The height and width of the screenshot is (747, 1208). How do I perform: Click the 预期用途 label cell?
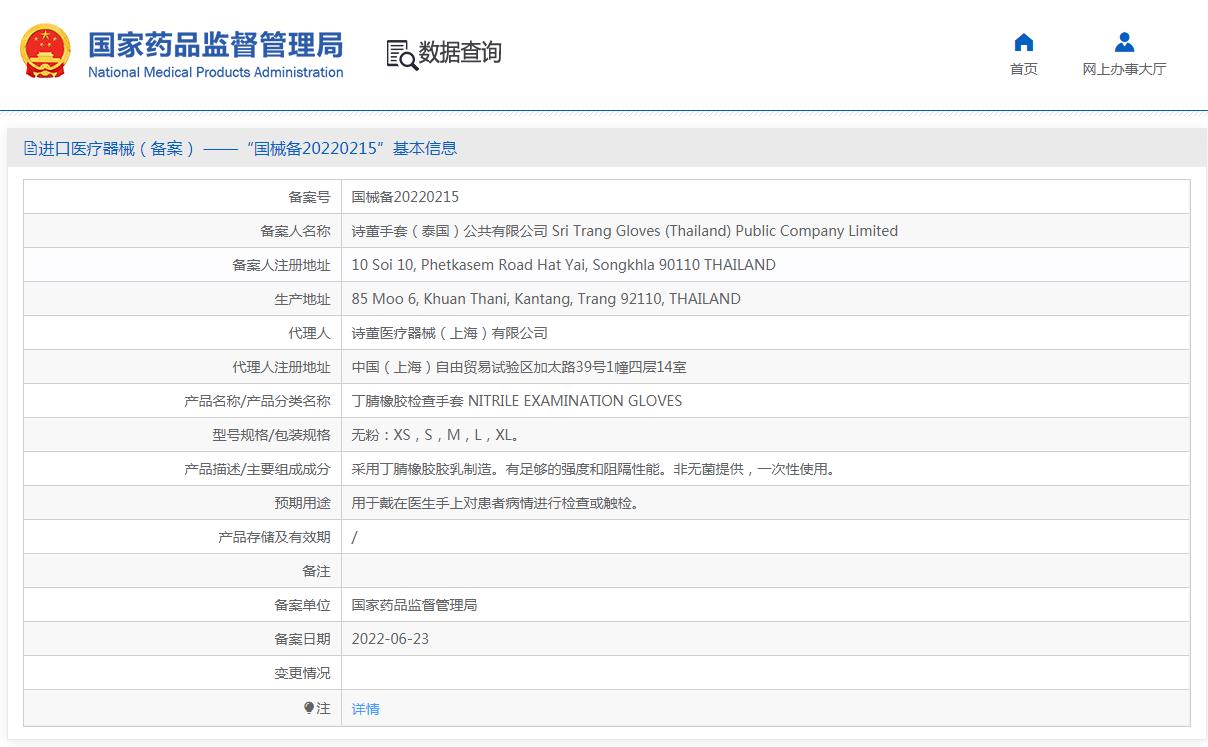(183, 503)
